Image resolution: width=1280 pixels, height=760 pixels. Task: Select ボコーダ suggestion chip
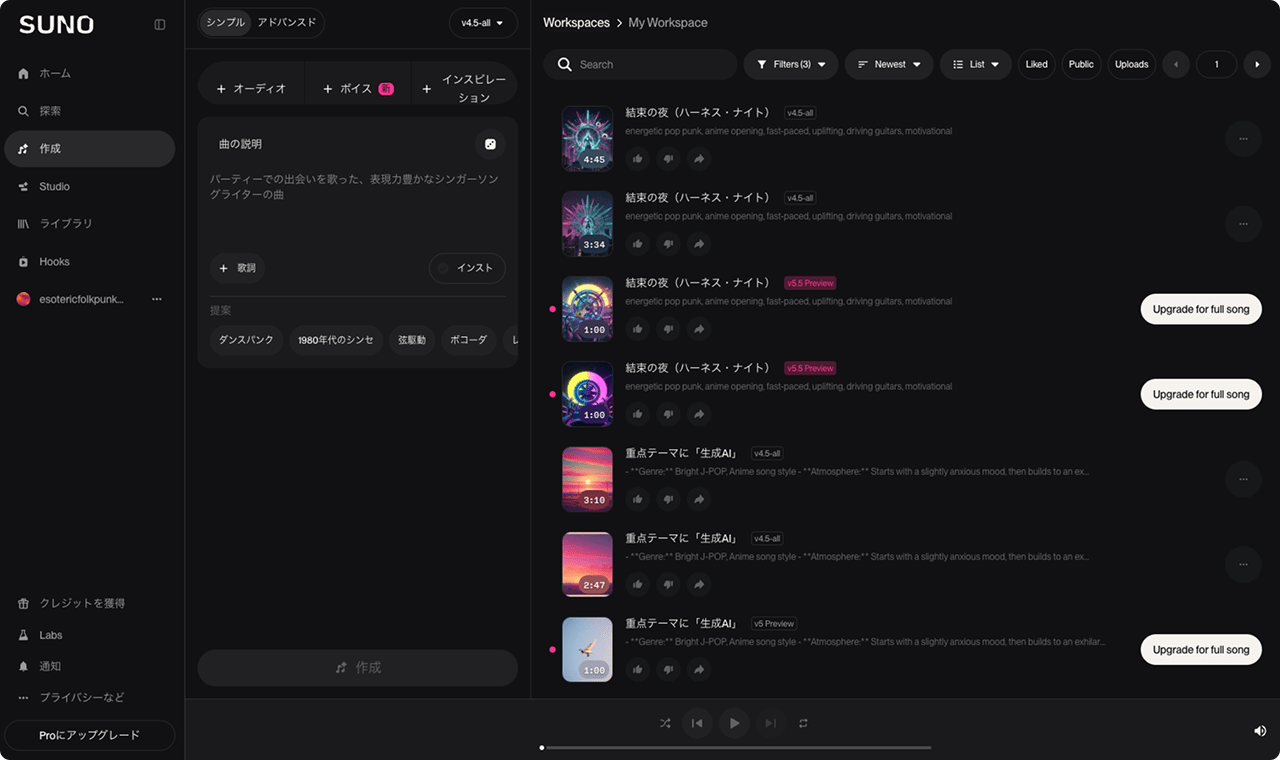click(468, 340)
